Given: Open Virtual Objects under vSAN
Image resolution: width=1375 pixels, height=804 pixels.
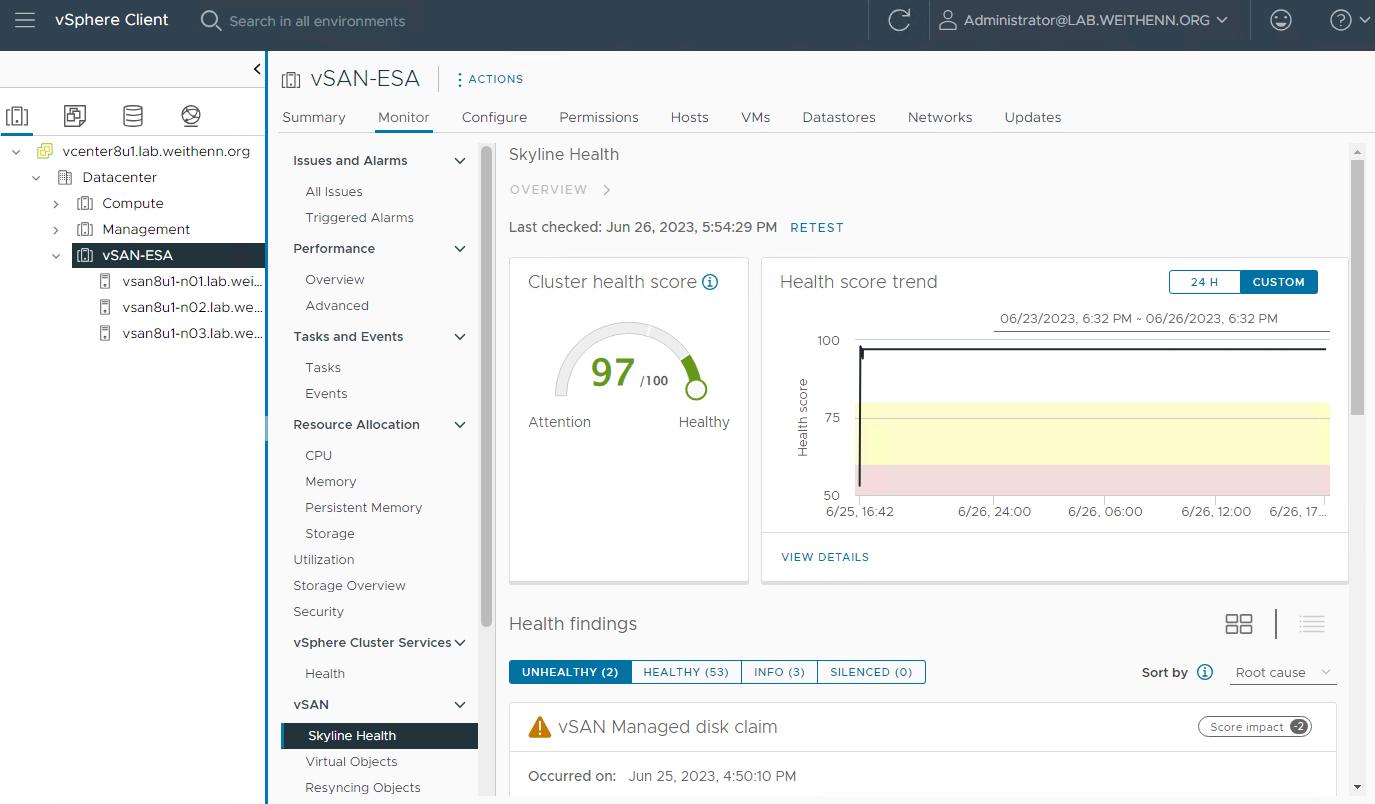Looking at the screenshot, I should pos(351,761).
